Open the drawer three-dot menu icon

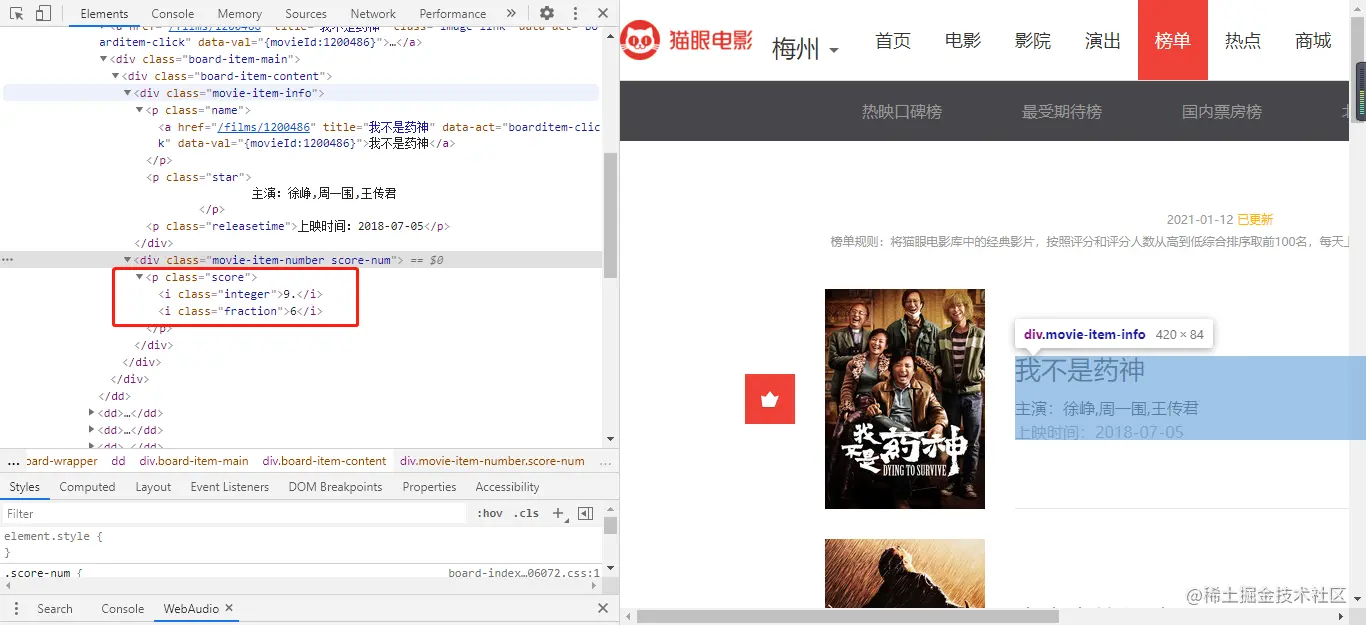point(15,608)
